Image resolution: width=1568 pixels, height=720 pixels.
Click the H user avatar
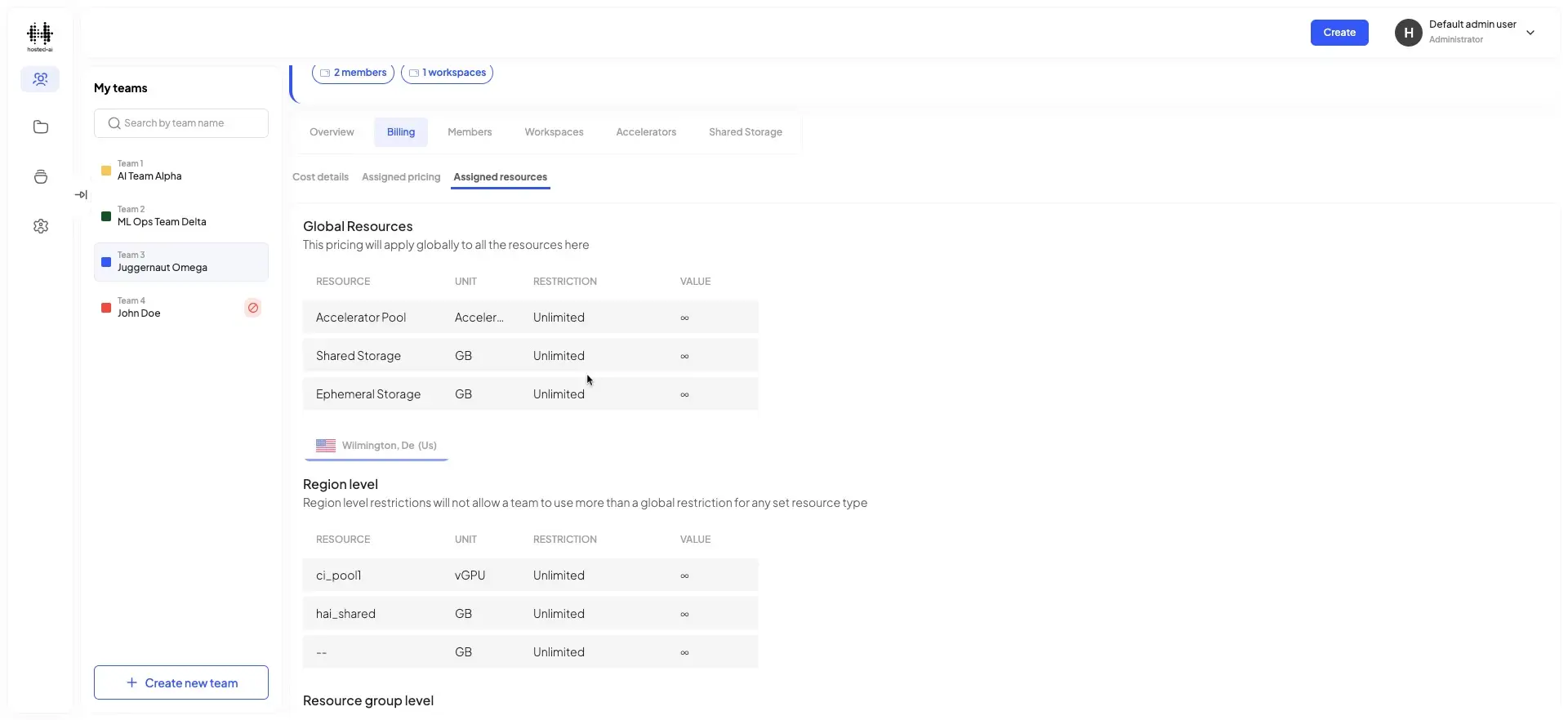(1409, 33)
